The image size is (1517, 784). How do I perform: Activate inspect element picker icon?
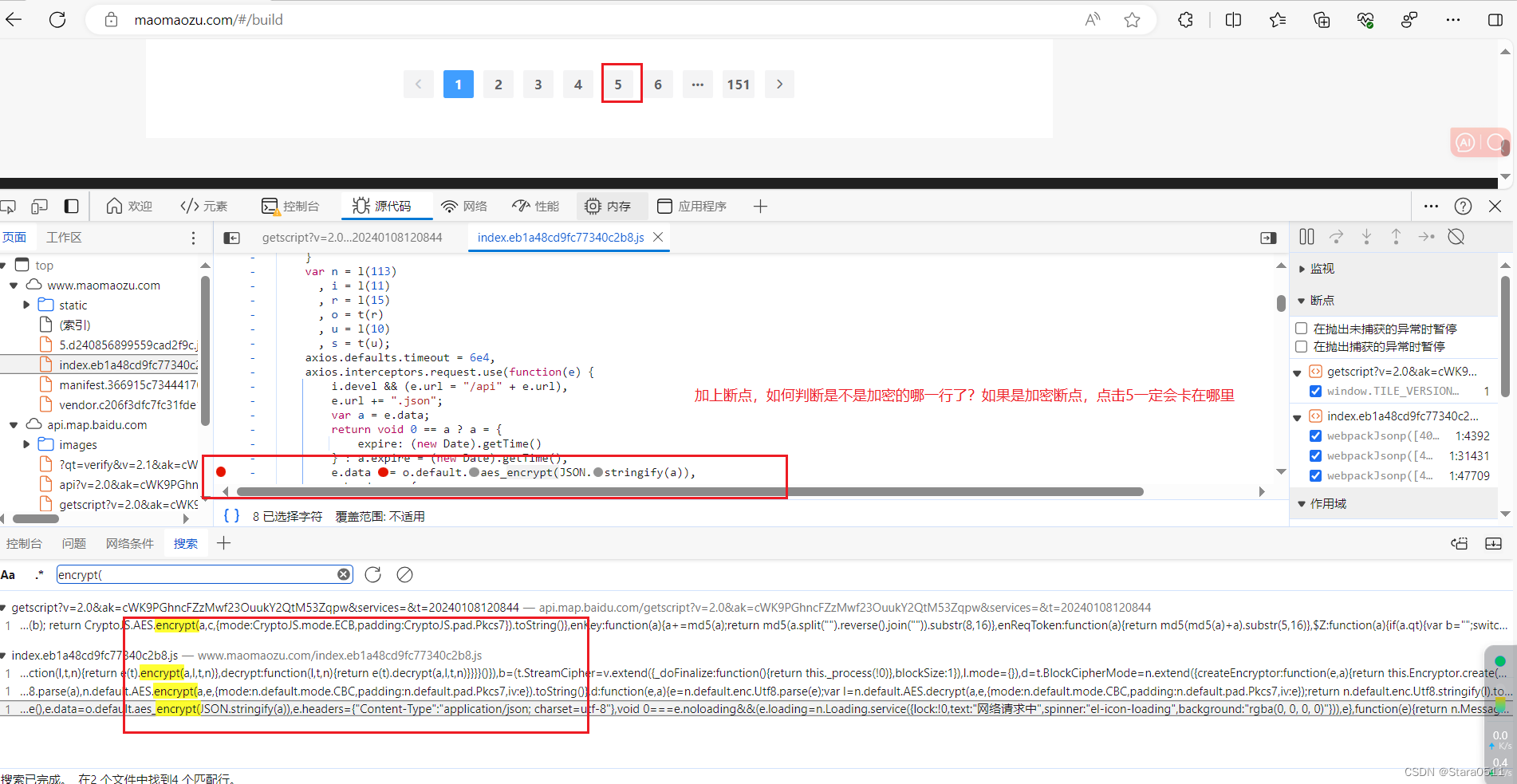pos(8,207)
